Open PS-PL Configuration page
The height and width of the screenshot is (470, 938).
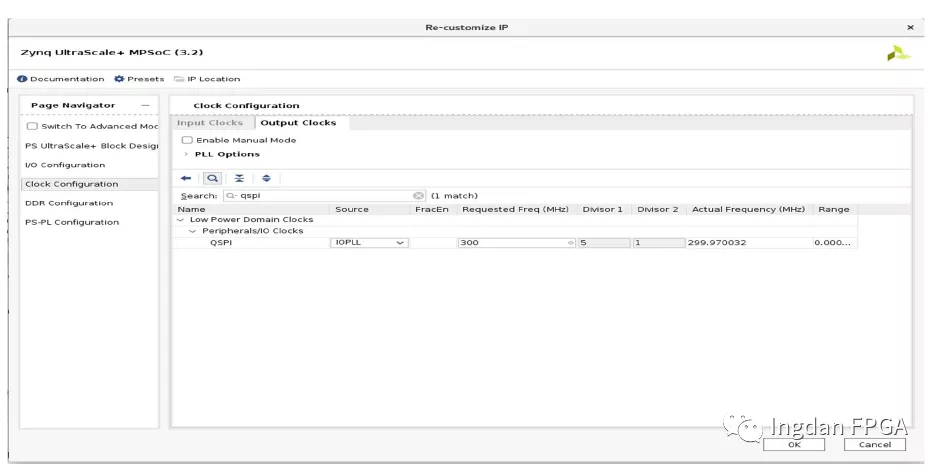tap(72, 222)
